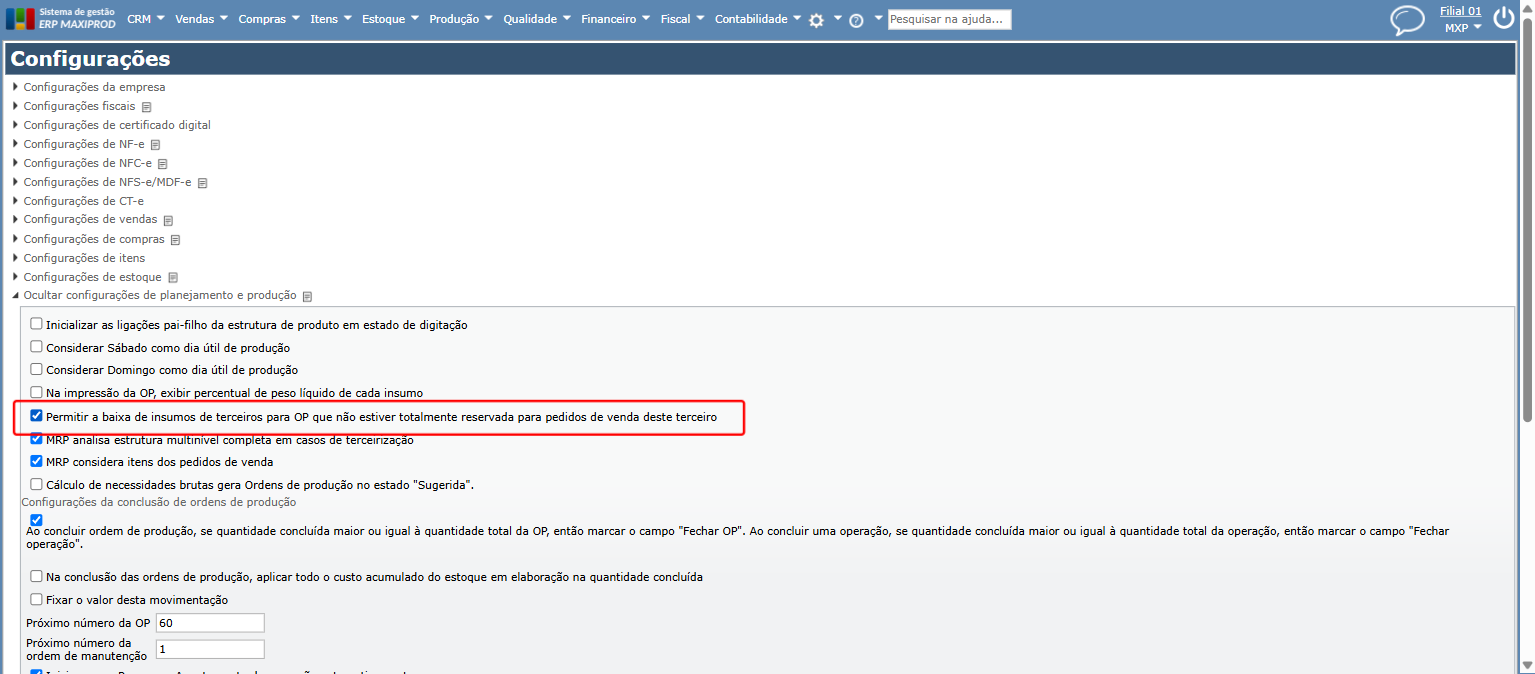Screen dimensions: 1535x674
Task: Open the Financeiro menu
Action: (615, 19)
